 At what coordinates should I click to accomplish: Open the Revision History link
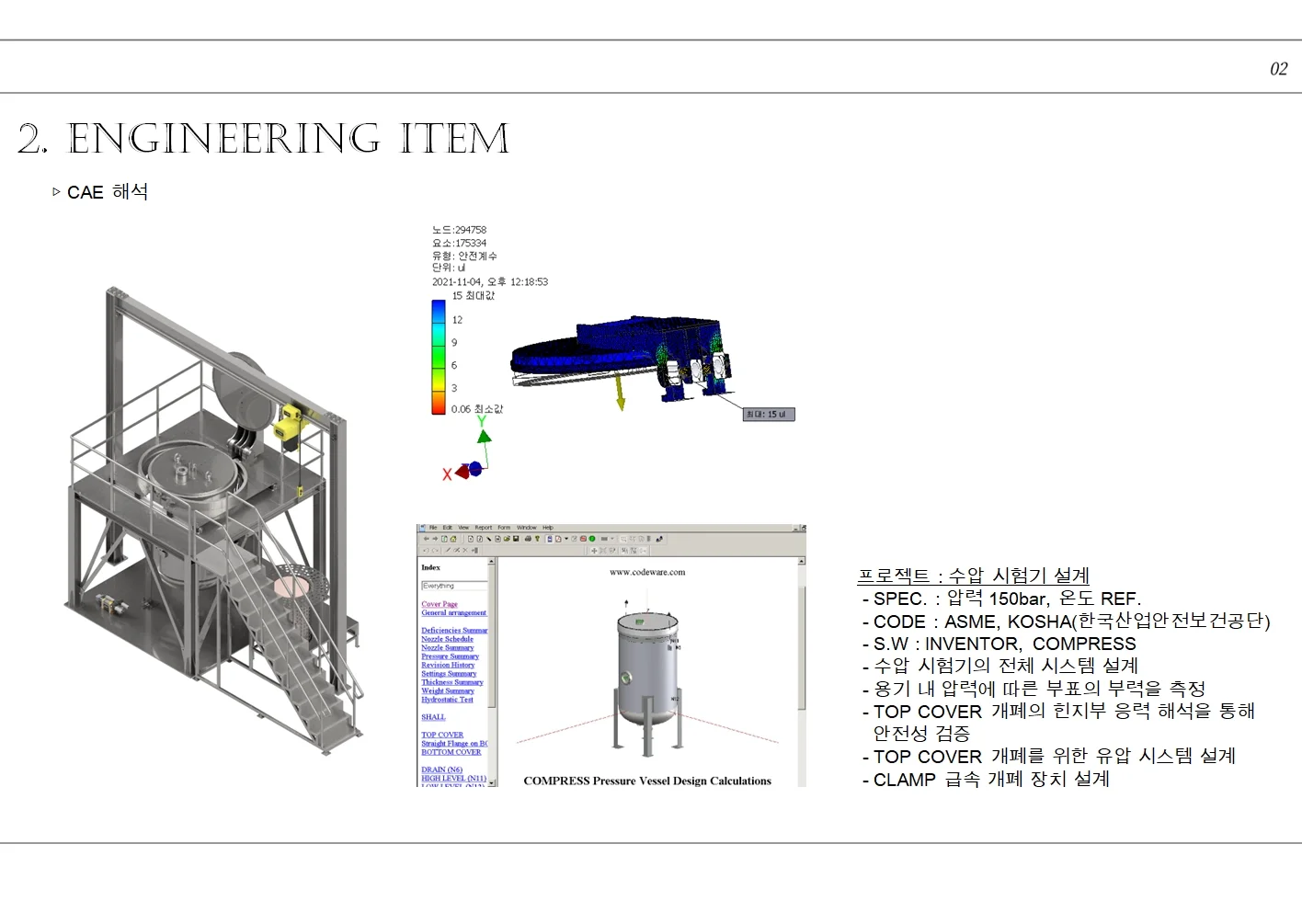449,665
